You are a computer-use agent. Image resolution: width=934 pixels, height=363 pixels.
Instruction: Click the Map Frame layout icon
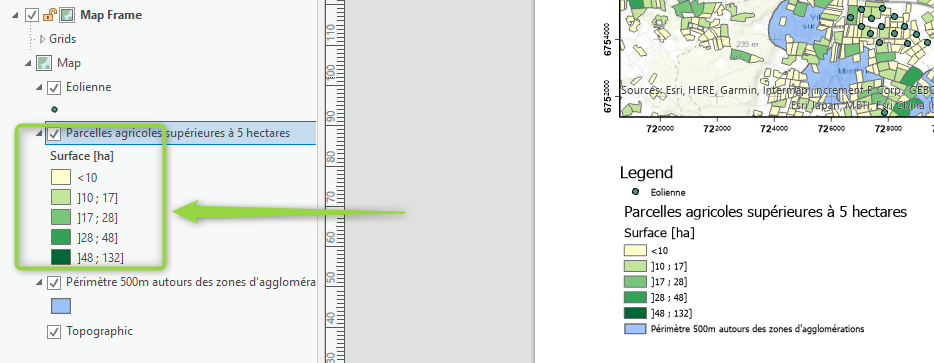click(x=67, y=15)
